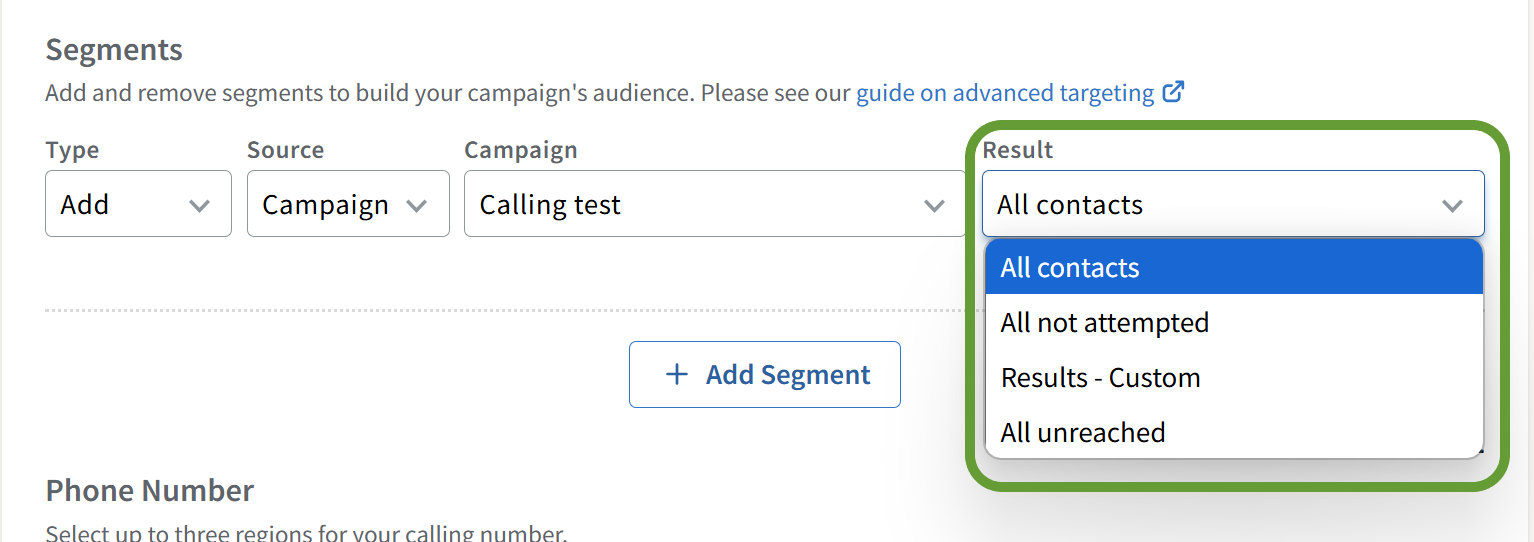The image size is (1534, 542).
Task: Collapse the Result dropdown showing All contacts
Action: pyautogui.click(x=1232, y=204)
